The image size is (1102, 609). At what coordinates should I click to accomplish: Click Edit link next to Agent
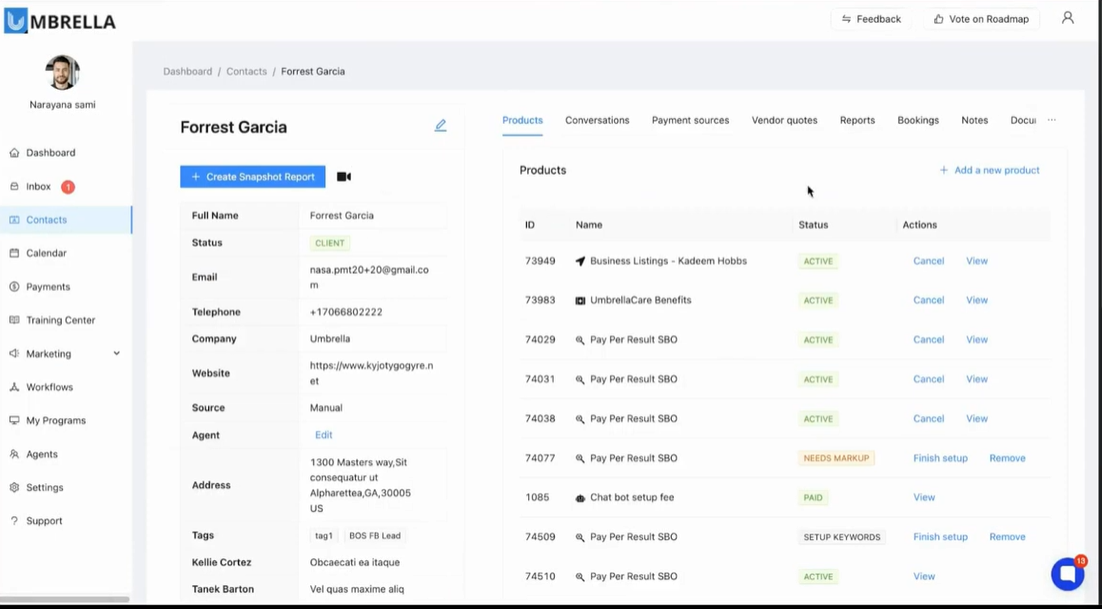324,435
